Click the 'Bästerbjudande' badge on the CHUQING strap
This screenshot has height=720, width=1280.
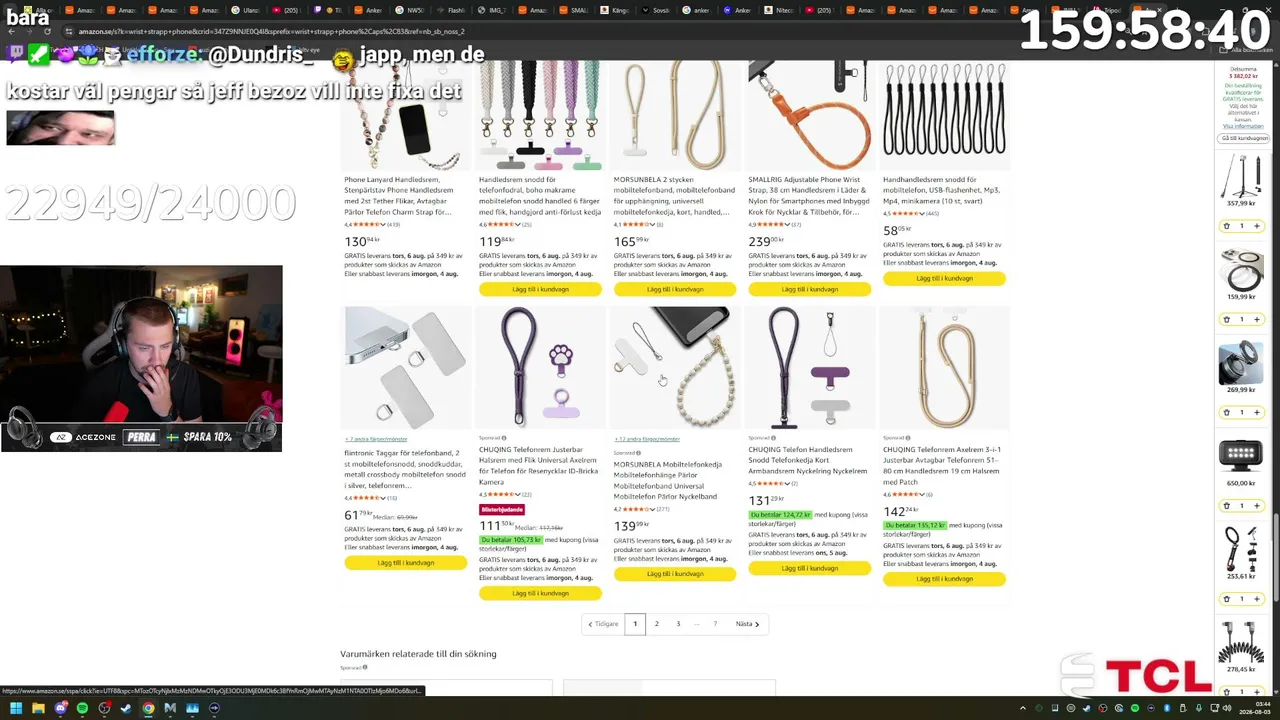[x=503, y=509]
